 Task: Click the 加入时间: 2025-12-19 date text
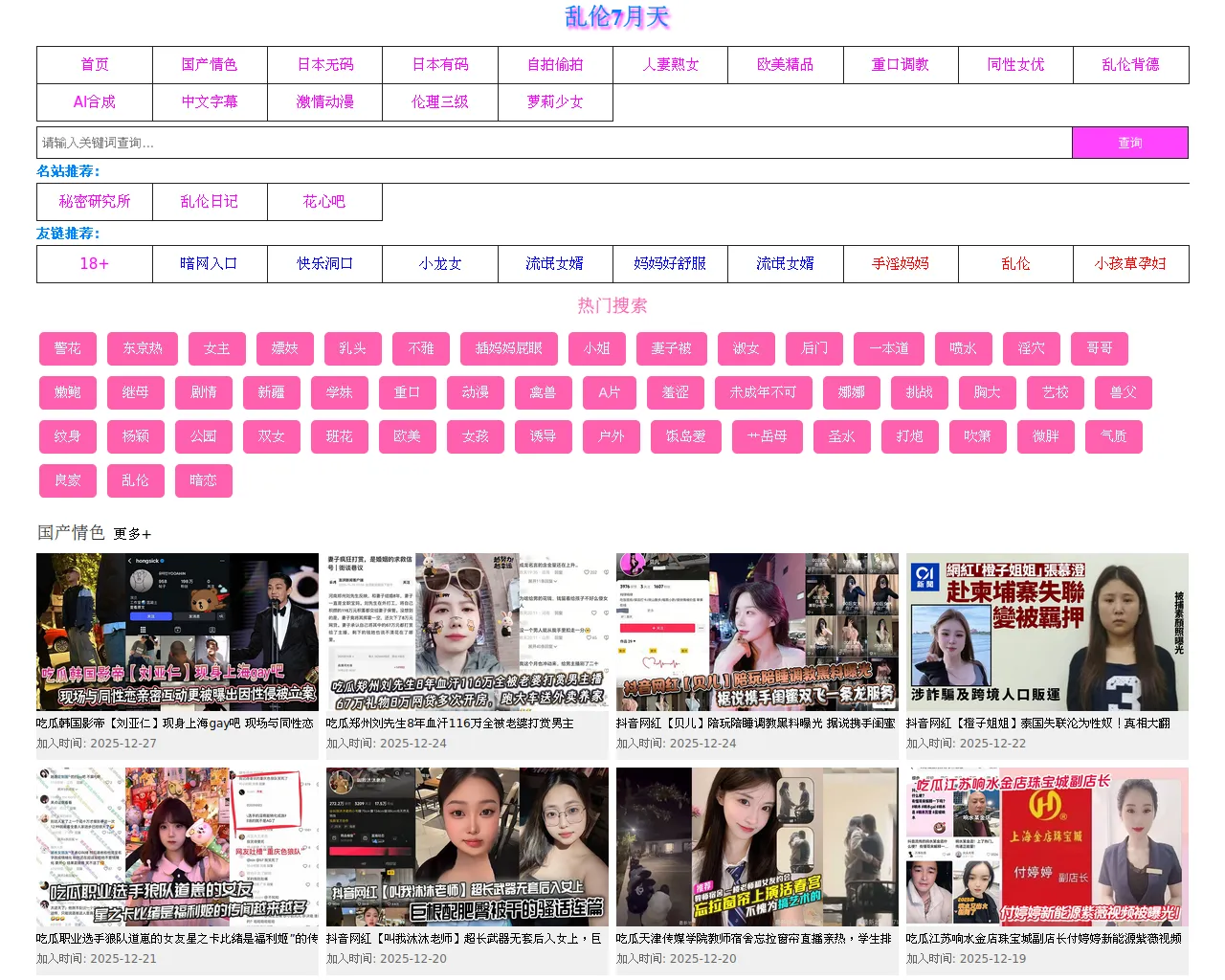[x=967, y=959]
